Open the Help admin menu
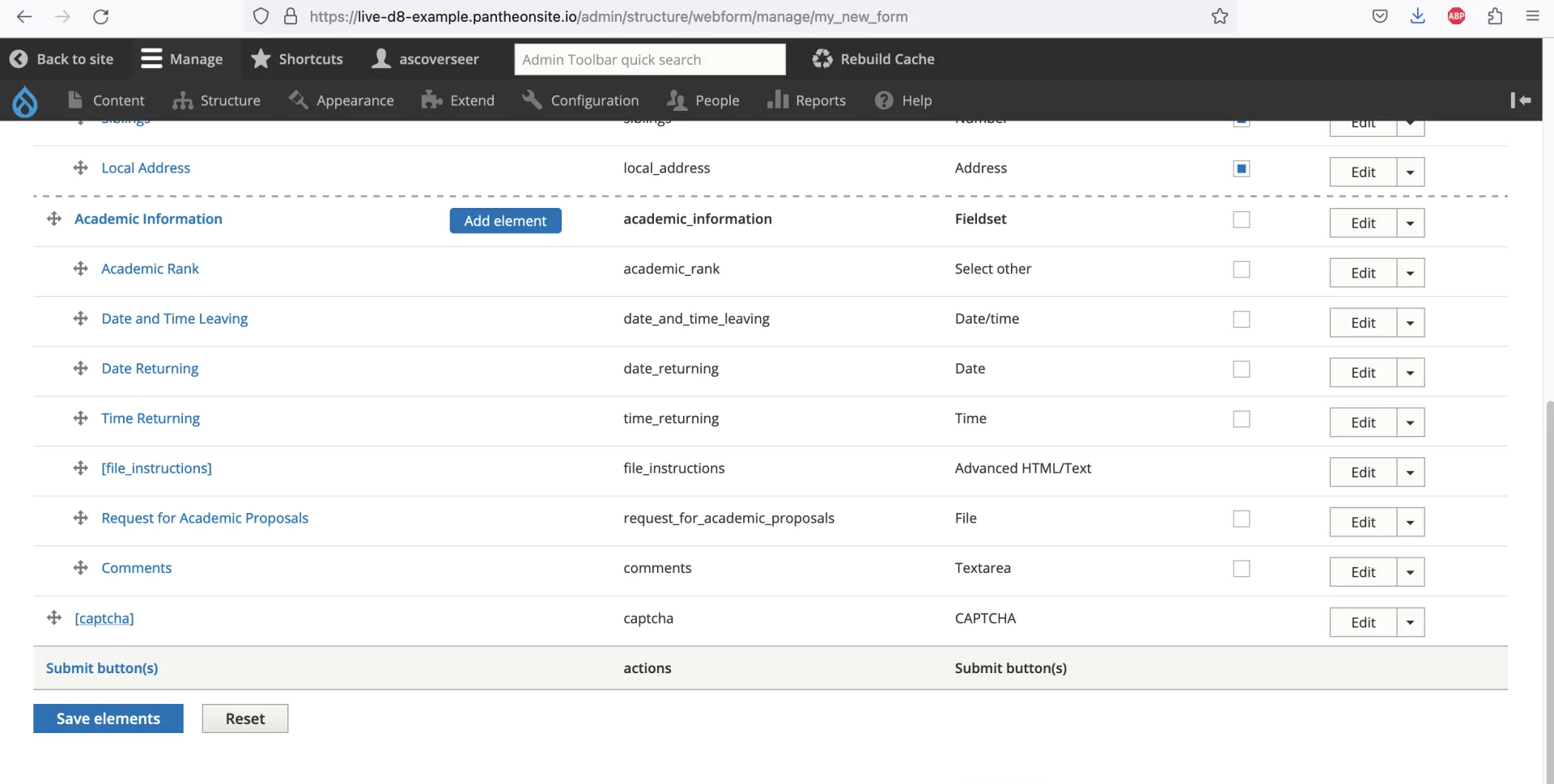Viewport: 1554px width, 784px height. click(903, 100)
